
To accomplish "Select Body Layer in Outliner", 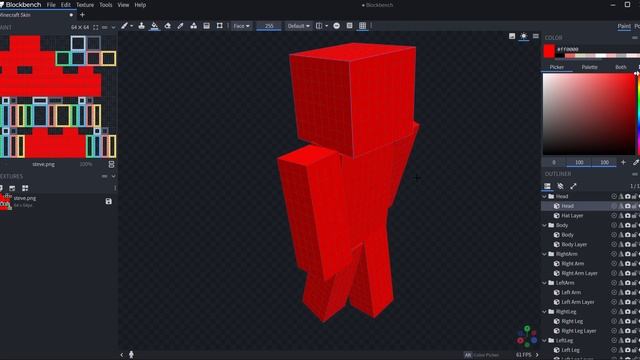I will (x=574, y=244).
